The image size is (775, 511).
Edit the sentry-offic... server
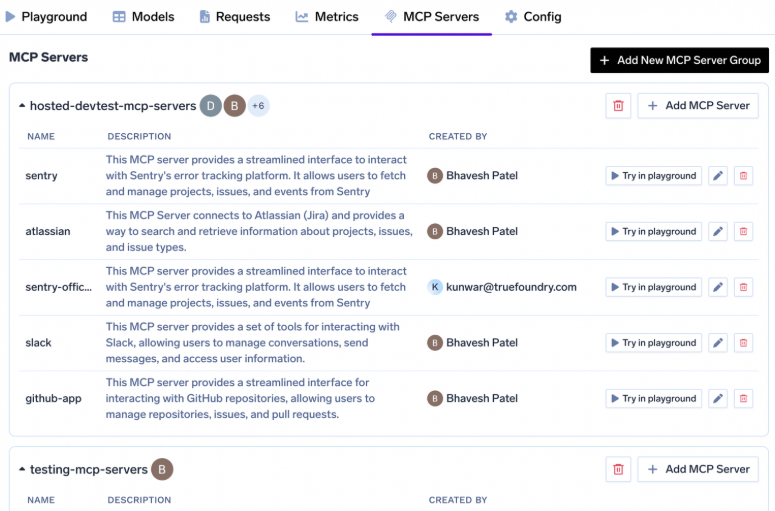tap(718, 287)
